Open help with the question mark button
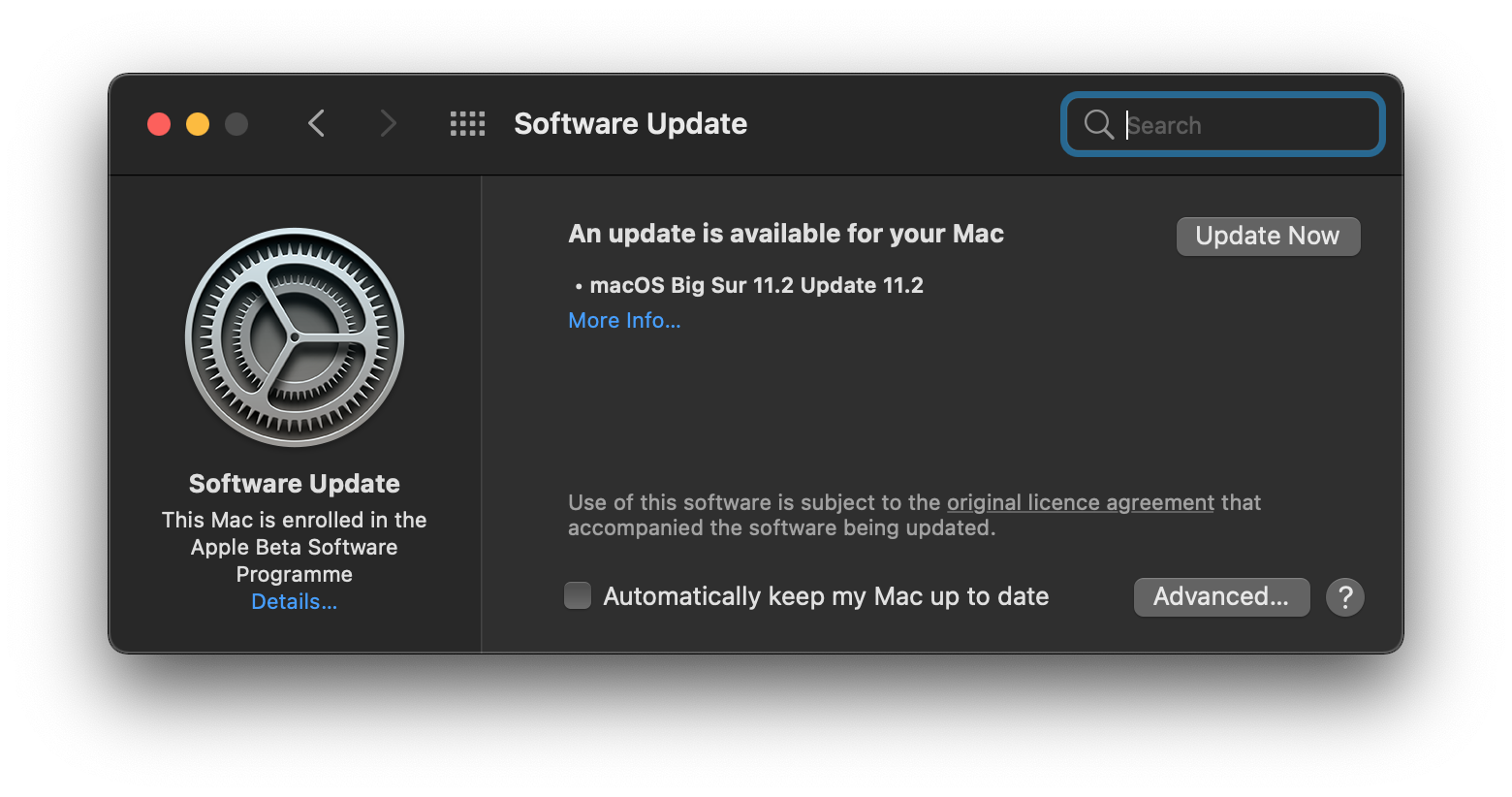This screenshot has height=797, width=1512. 1345,597
